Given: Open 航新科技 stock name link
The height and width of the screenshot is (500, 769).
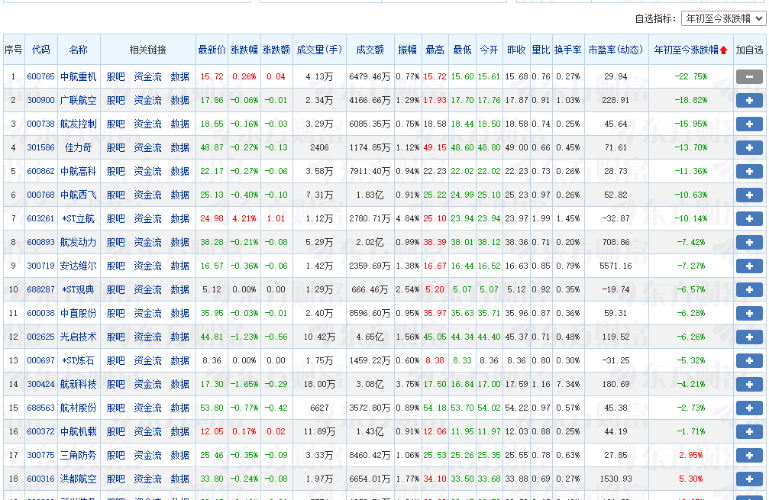Looking at the screenshot, I should 78,384.
